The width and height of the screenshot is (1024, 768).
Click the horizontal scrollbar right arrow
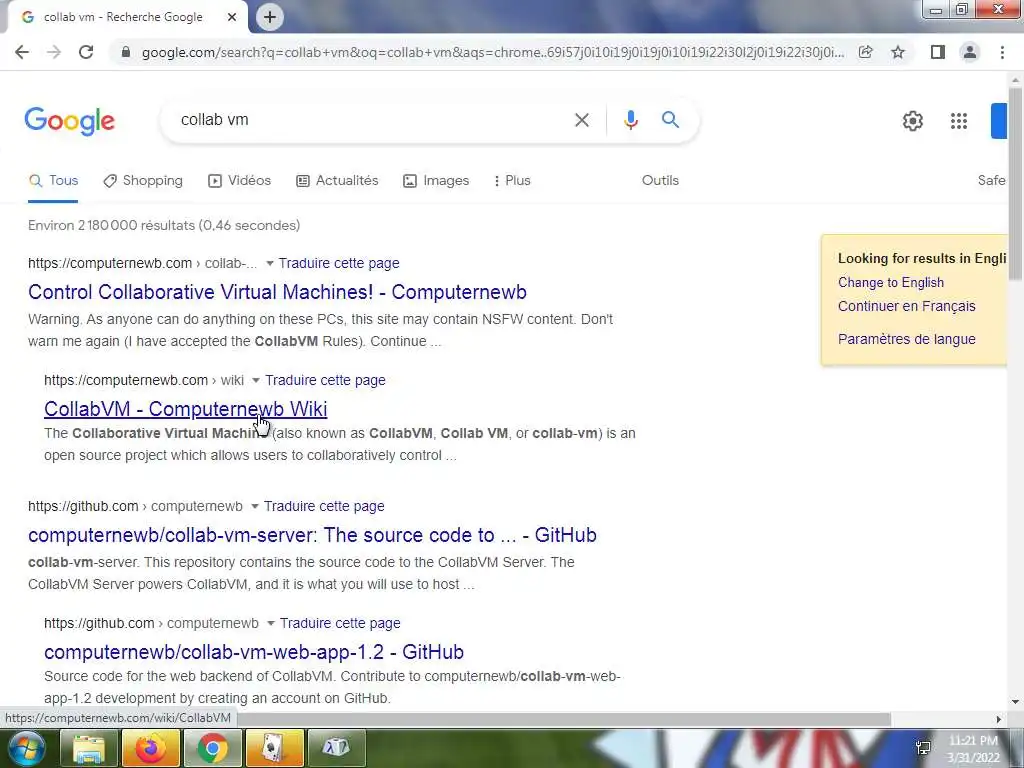pos(999,719)
